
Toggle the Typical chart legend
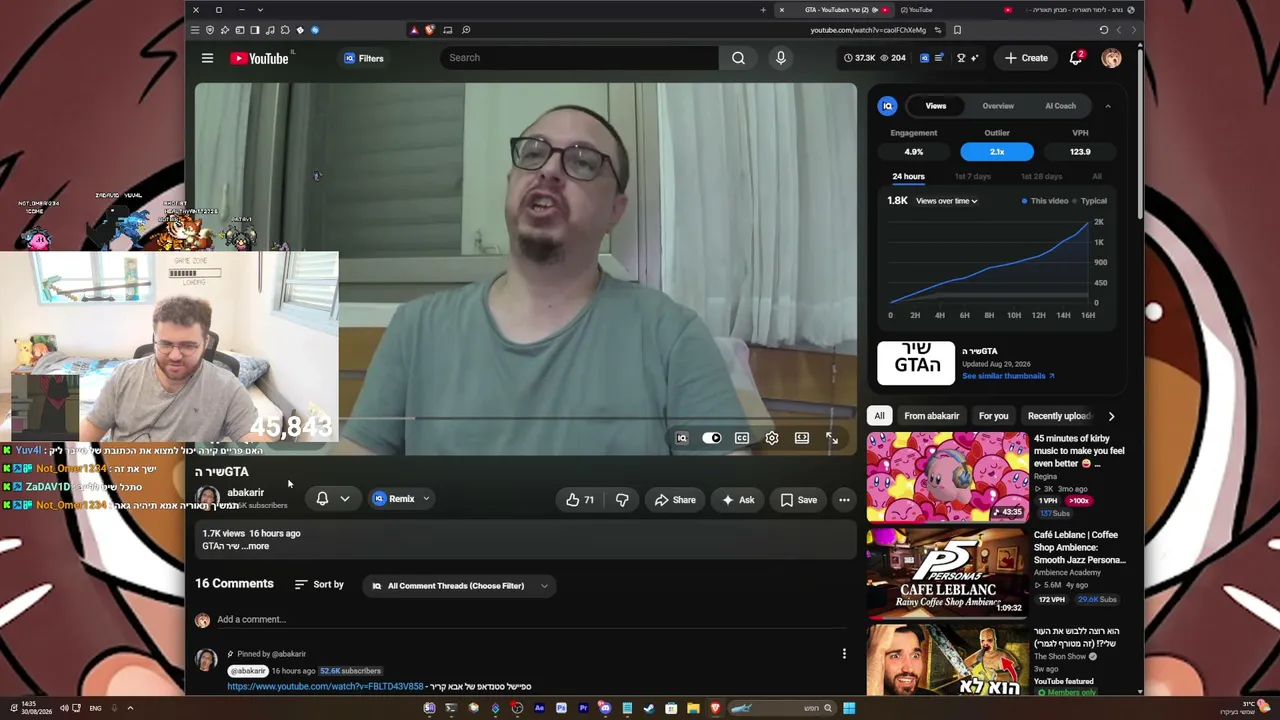[x=1090, y=201]
